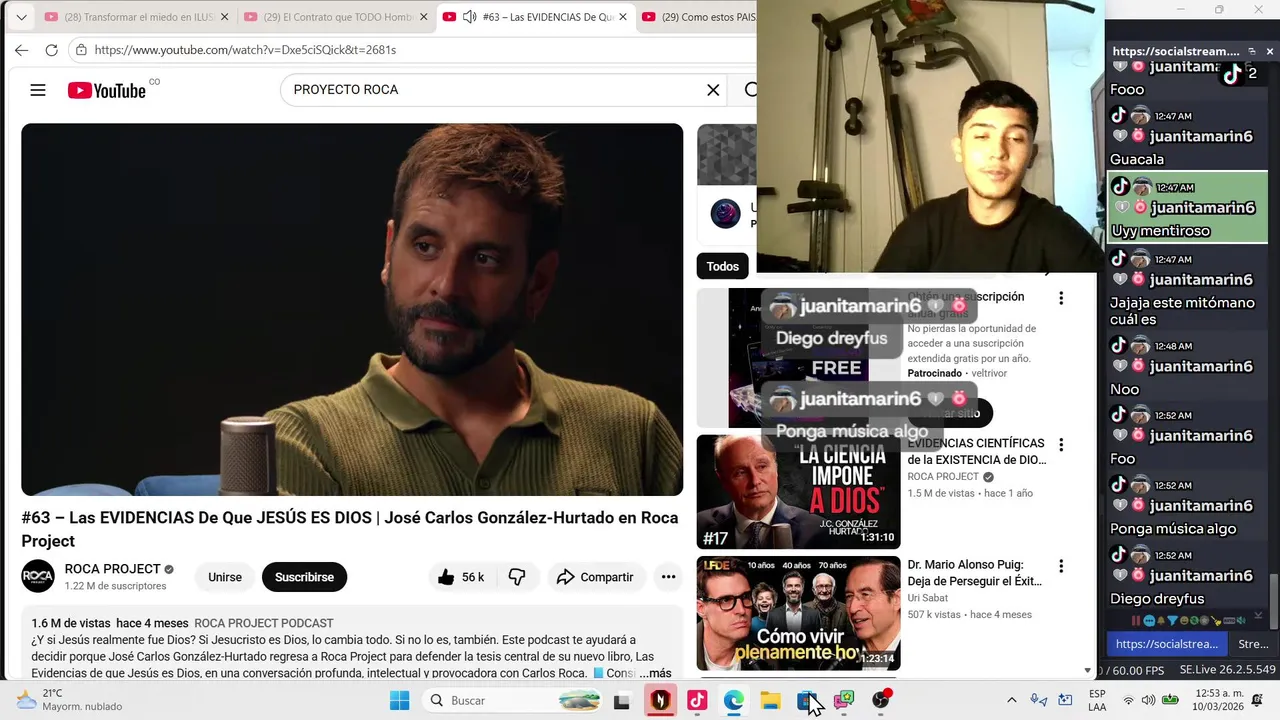Dislike the video with thumbs down icon

pos(517,577)
